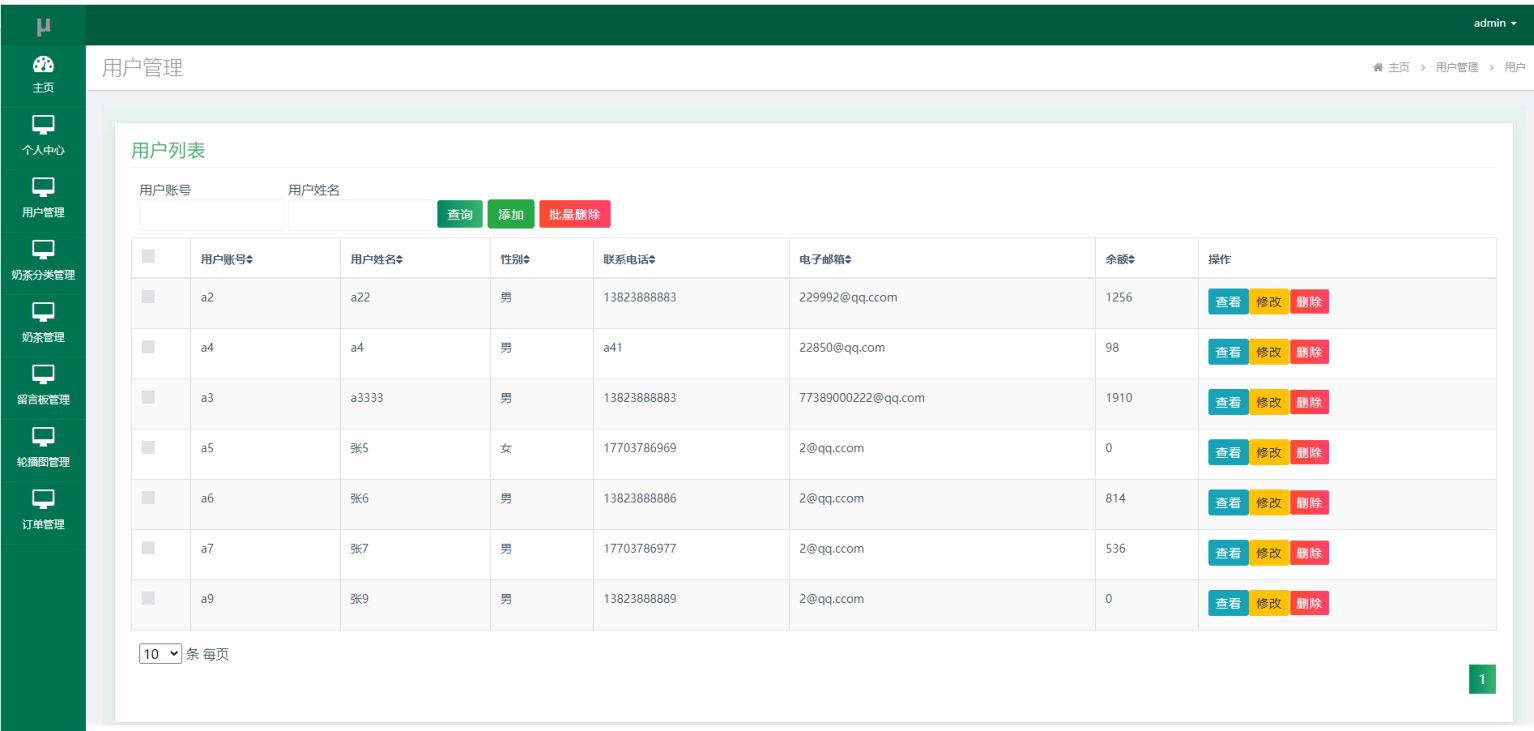Click page 1 pagination button
Image resolution: width=1534 pixels, height=731 pixels.
(1482, 680)
